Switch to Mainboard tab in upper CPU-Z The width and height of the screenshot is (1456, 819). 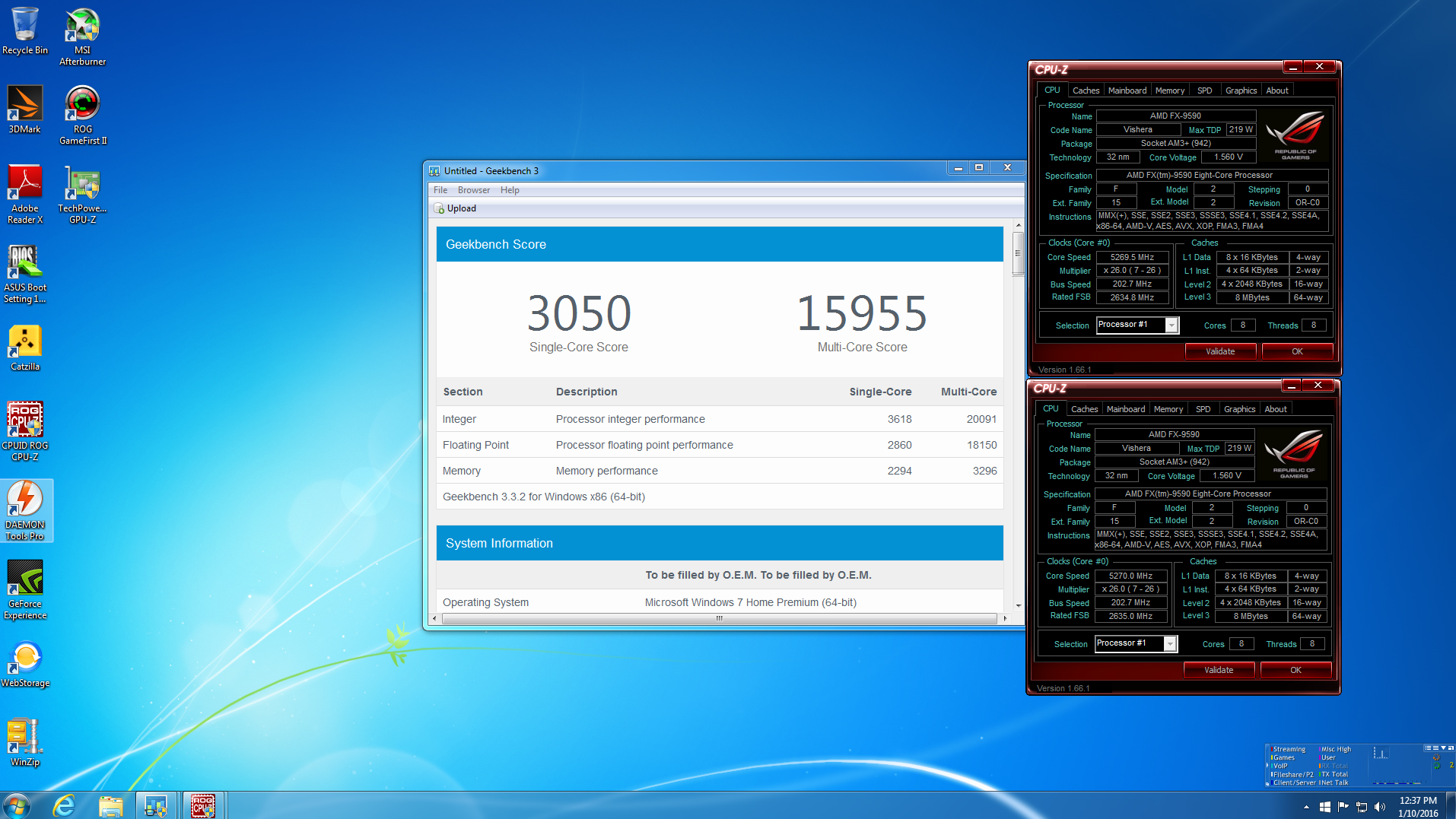pyautogui.click(x=1127, y=90)
